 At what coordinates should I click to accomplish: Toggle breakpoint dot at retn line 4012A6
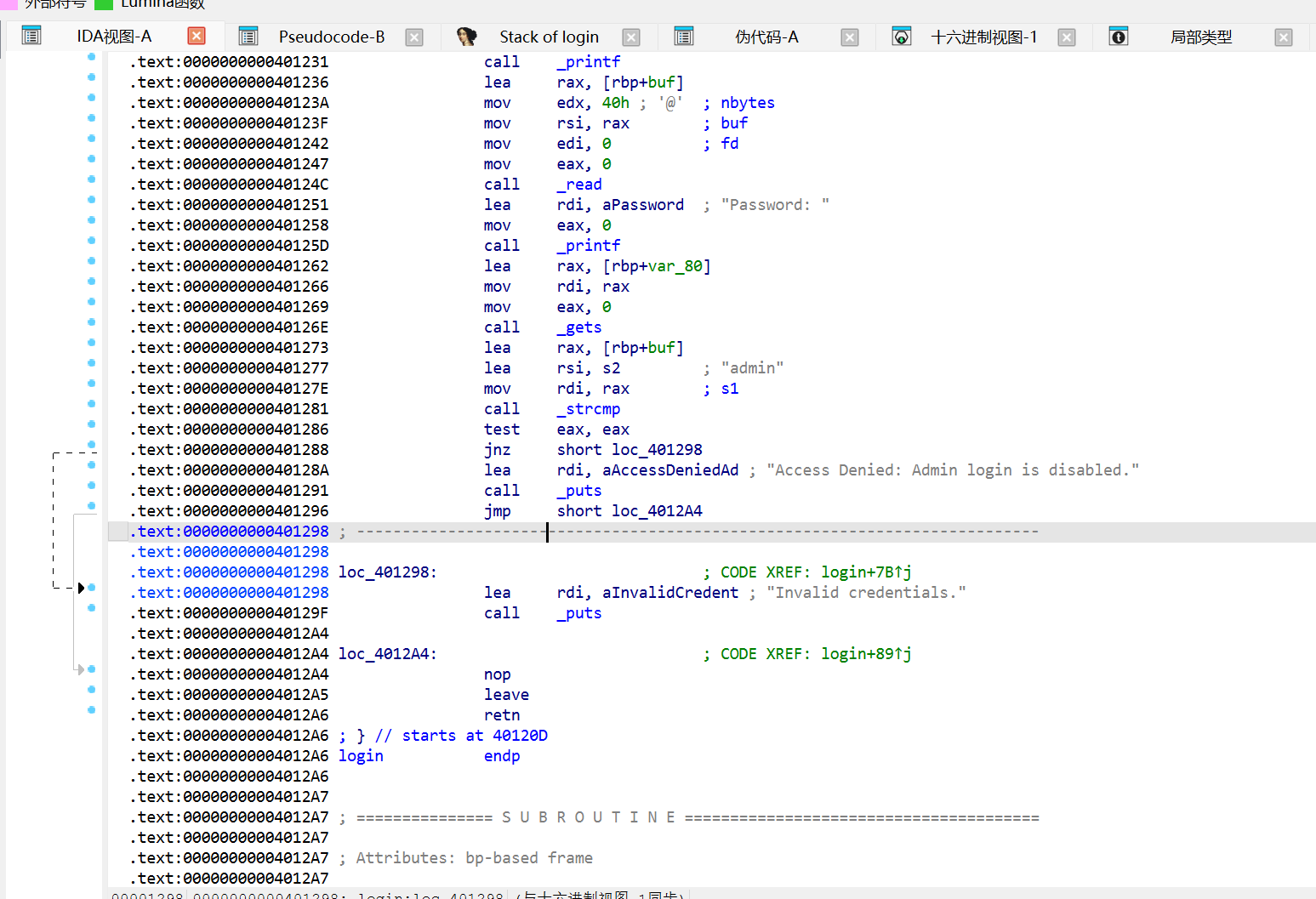pyautogui.click(x=91, y=710)
